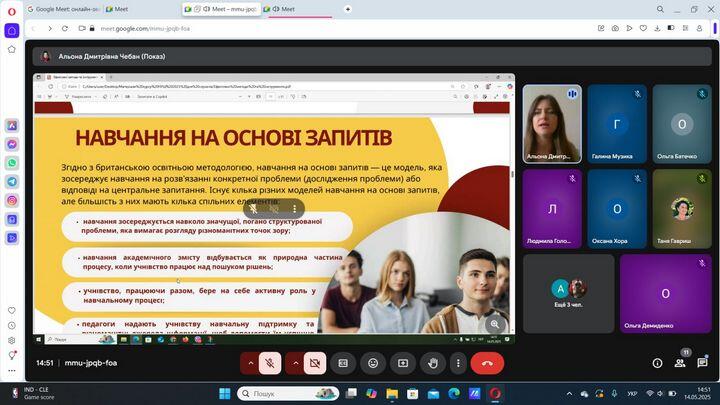
Task: Expand video settings arrow next to camera
Action: pyautogui.click(x=296, y=363)
